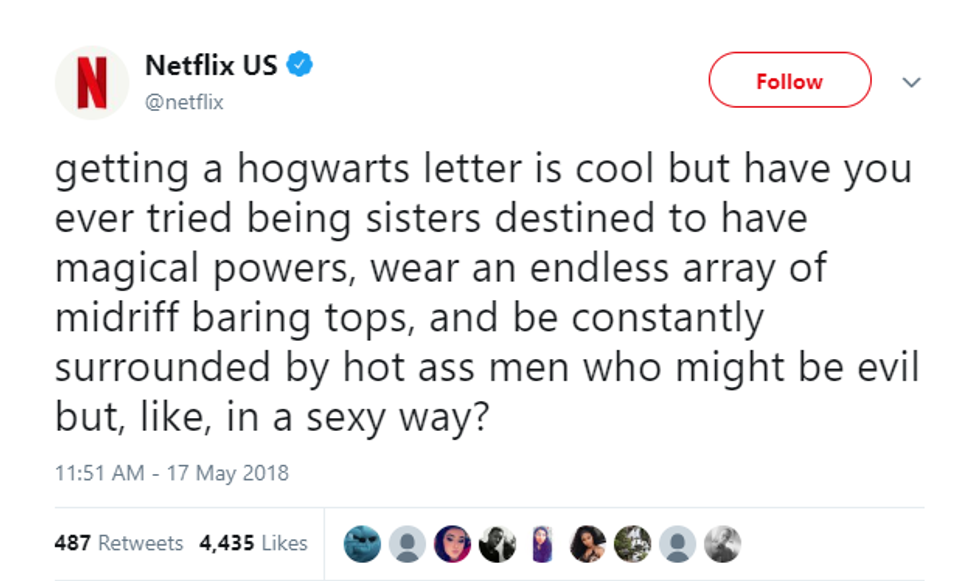The width and height of the screenshot is (980, 581).
Task: View the 4,435 Likes list
Action: pos(253,543)
